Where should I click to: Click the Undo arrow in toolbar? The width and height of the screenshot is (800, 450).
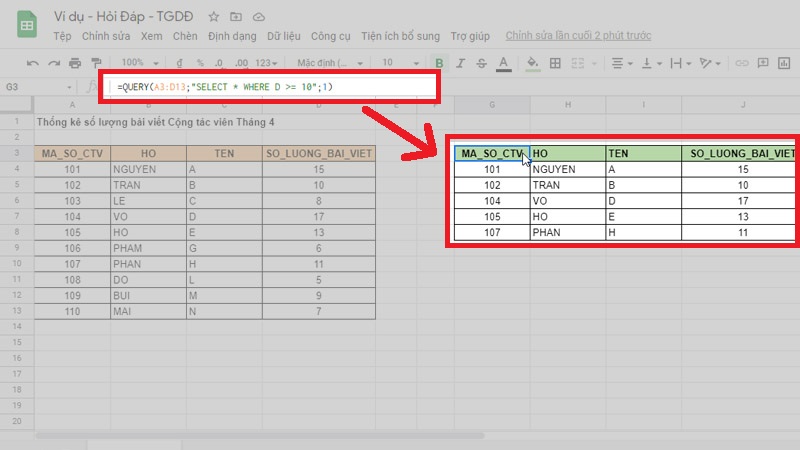pyautogui.click(x=32, y=62)
